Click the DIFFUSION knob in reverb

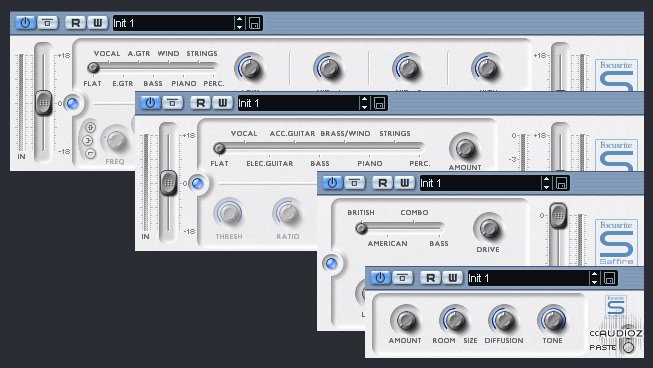504,320
